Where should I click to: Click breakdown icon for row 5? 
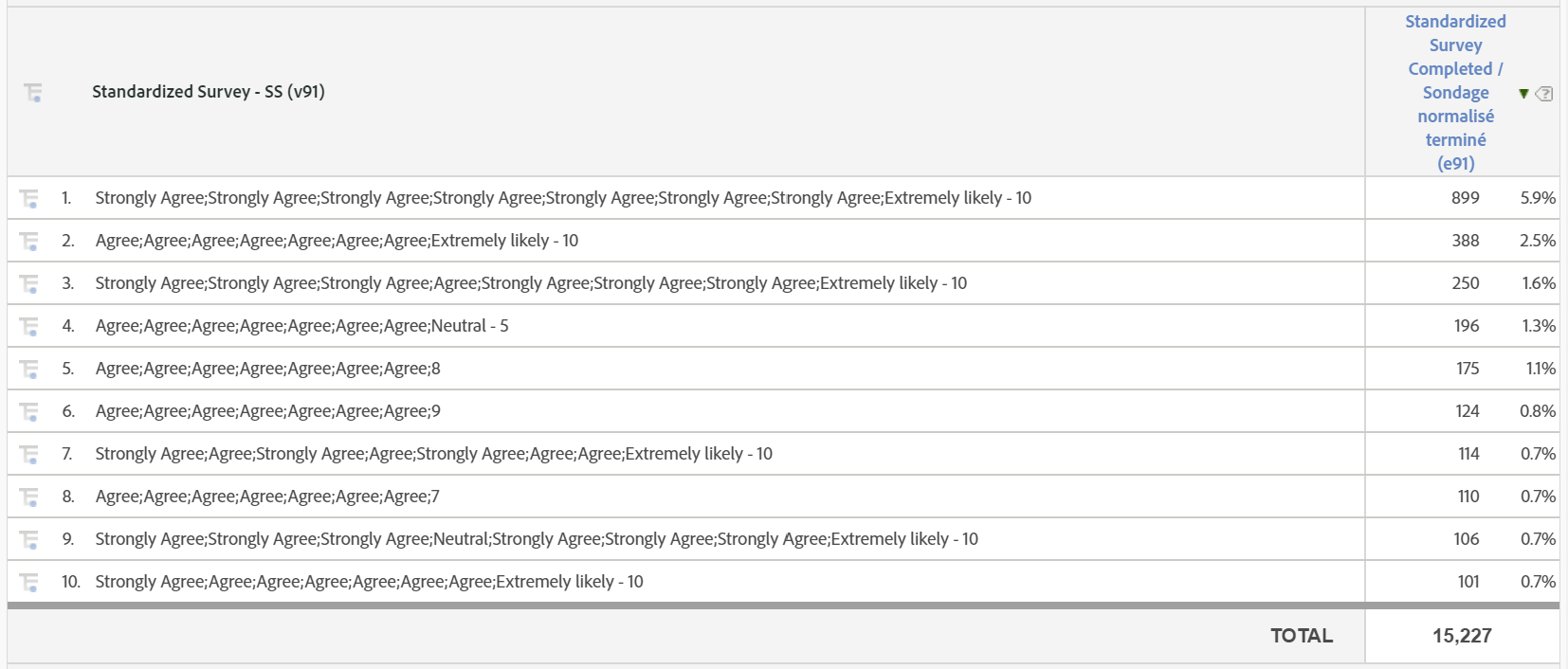tap(29, 370)
